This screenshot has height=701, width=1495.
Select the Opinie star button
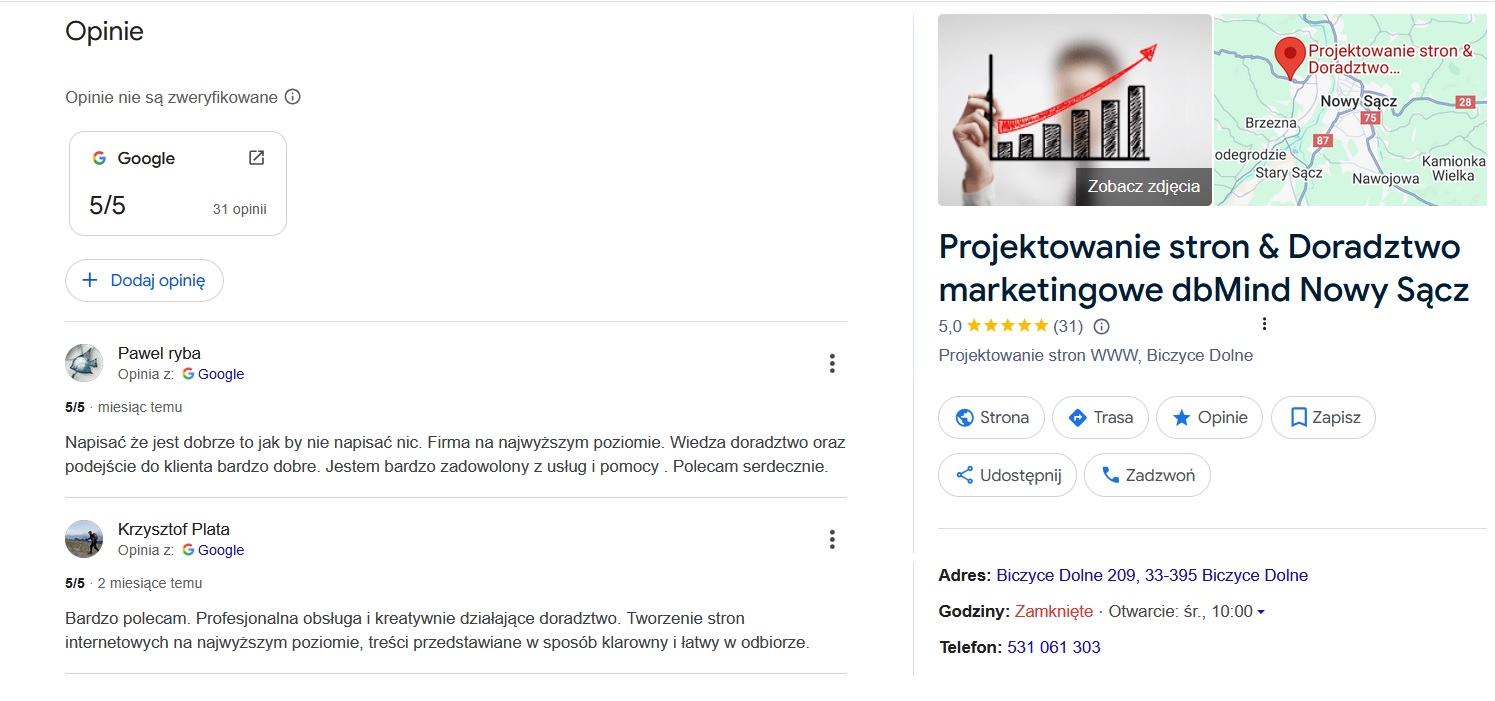click(1209, 418)
